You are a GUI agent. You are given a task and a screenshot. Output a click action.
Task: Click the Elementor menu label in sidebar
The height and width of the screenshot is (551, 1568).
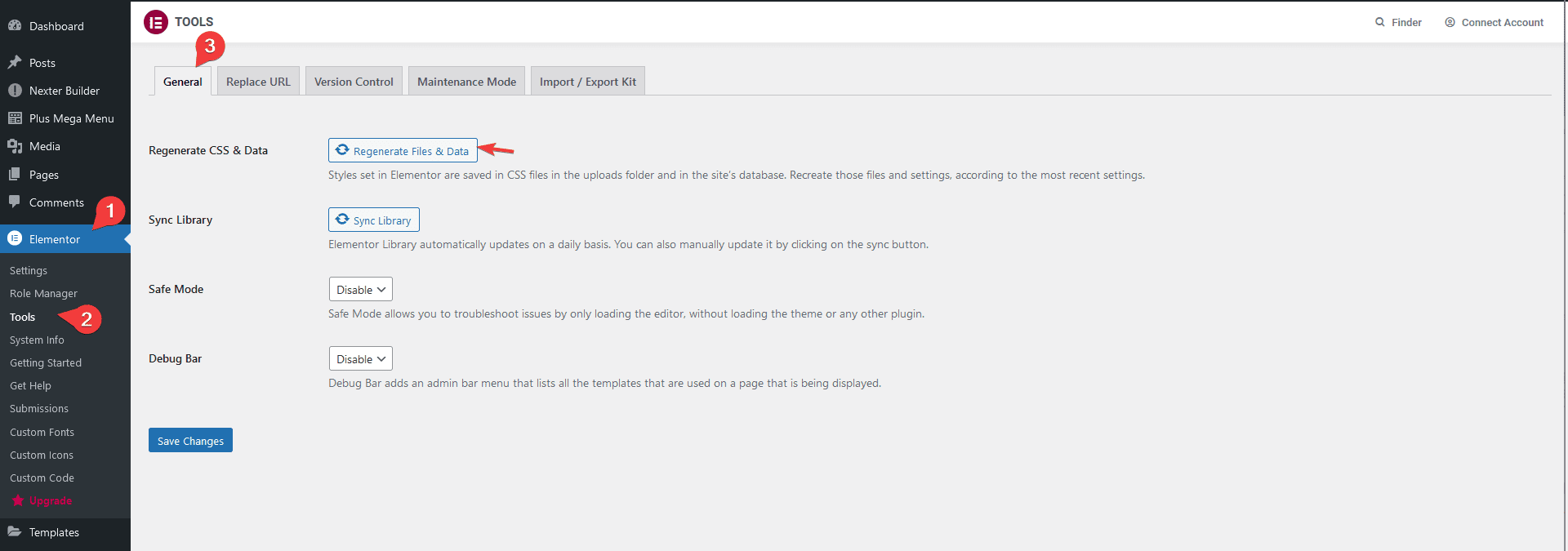55,239
